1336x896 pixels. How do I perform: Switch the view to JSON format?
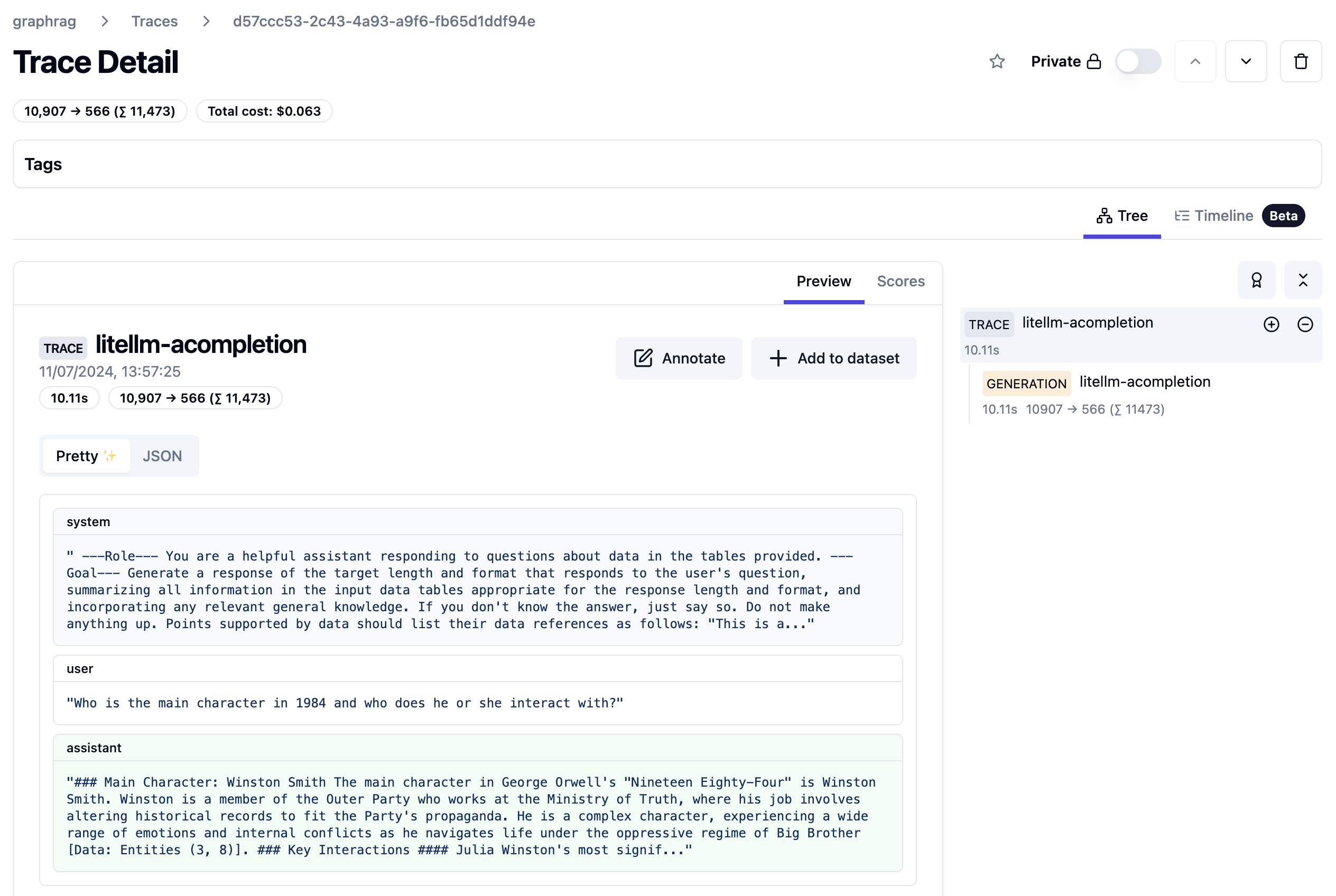162,456
